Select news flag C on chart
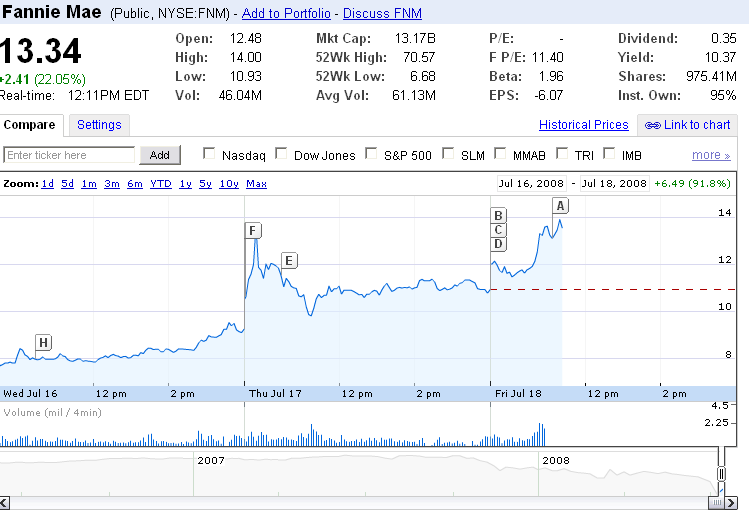The image size is (749, 517). pos(499,229)
